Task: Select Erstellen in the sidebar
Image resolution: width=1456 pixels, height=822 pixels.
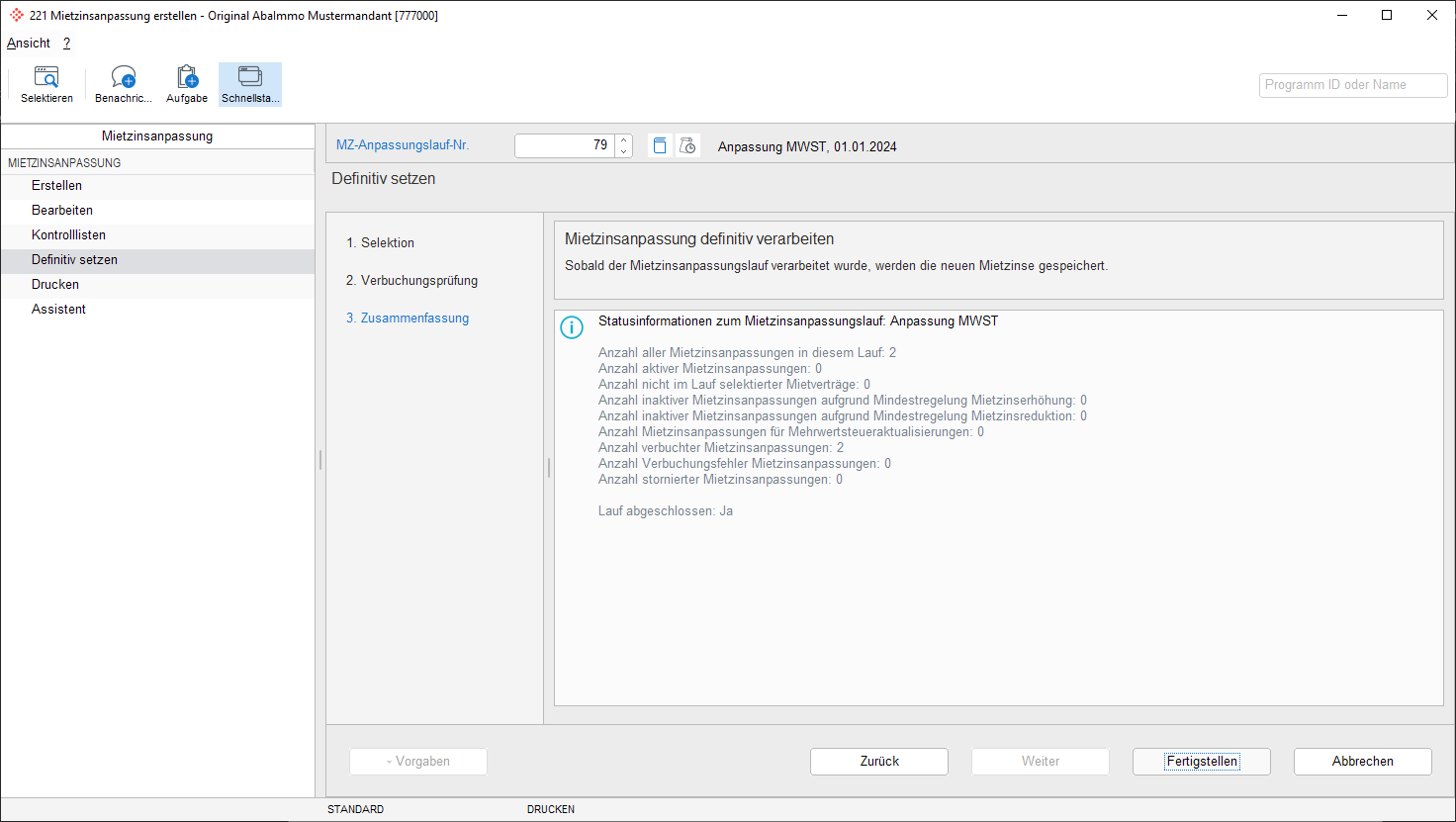Action: click(x=157, y=186)
